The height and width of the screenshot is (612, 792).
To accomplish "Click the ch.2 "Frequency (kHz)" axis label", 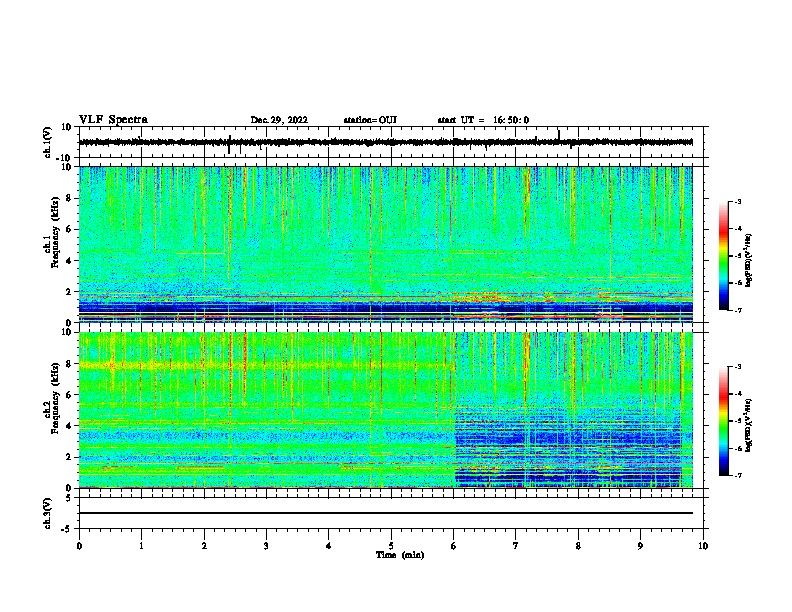I will (x=55, y=398).
